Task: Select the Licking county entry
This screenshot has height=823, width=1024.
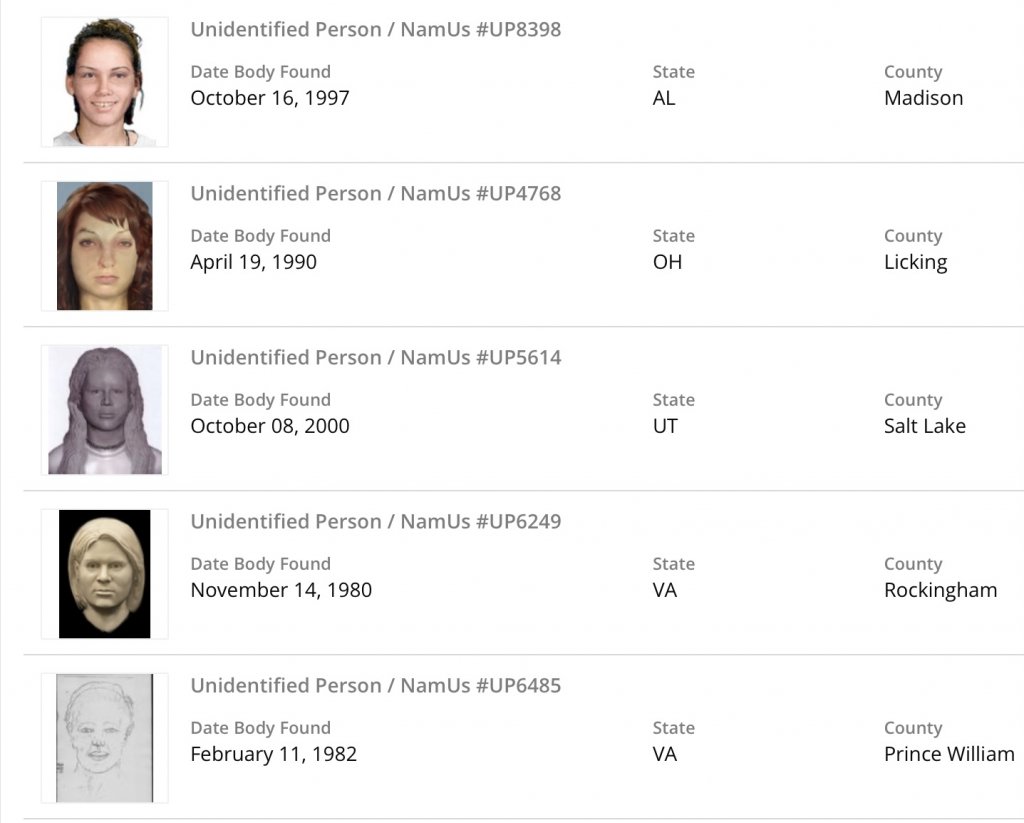Action: [x=915, y=262]
